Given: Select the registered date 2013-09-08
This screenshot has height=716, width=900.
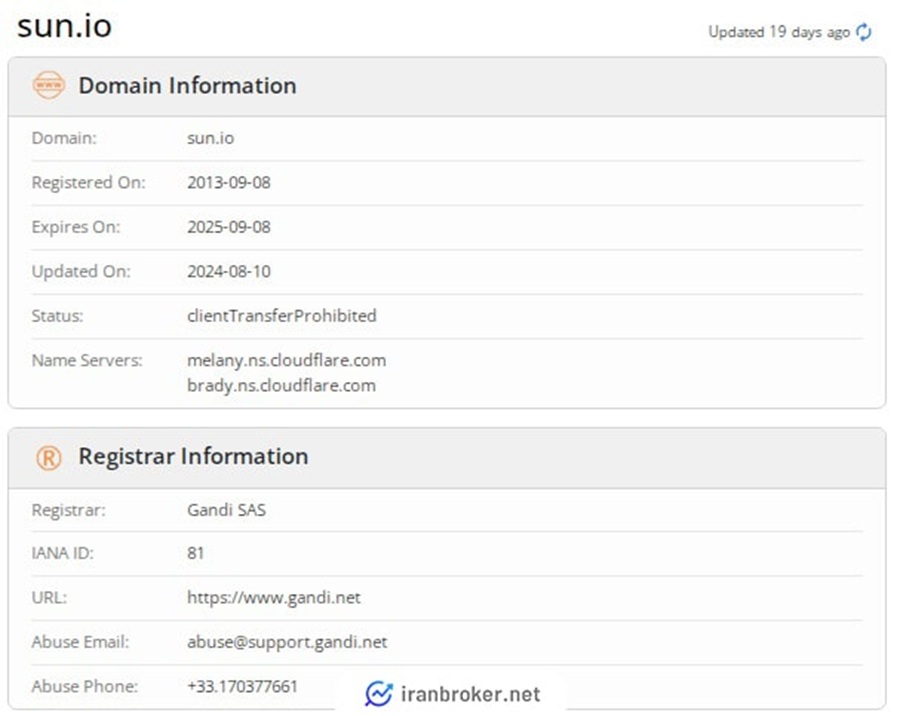Looking at the screenshot, I should 229,183.
